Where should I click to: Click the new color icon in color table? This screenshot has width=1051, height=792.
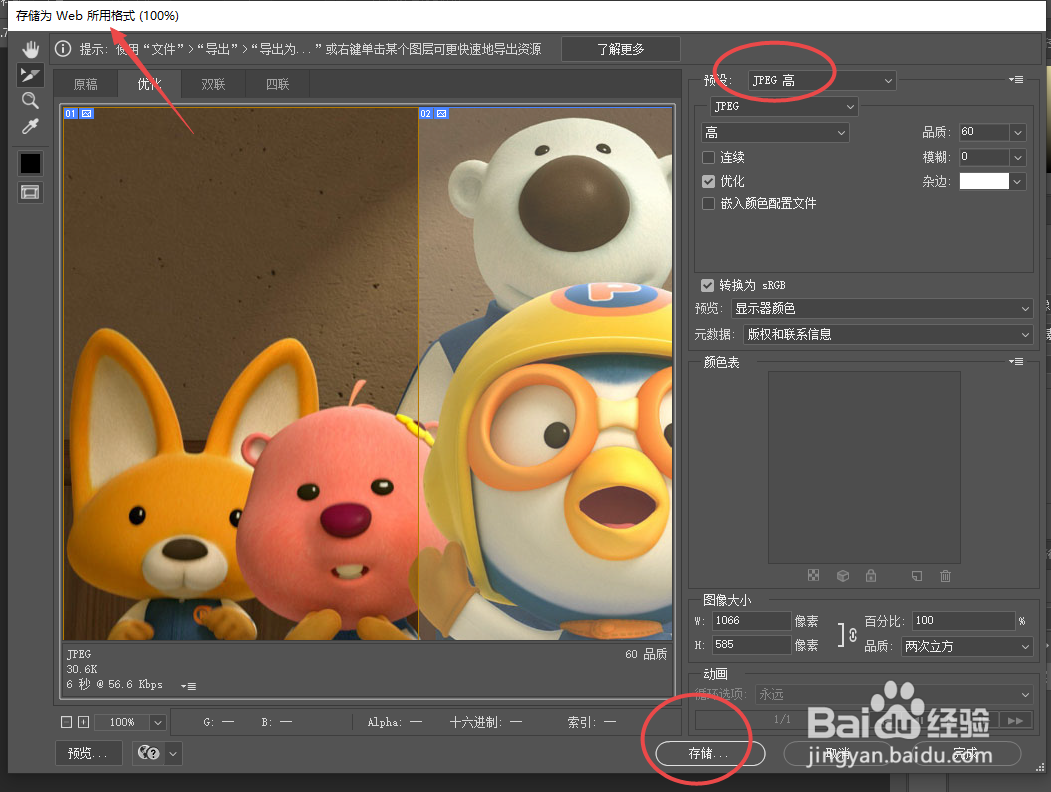click(916, 576)
